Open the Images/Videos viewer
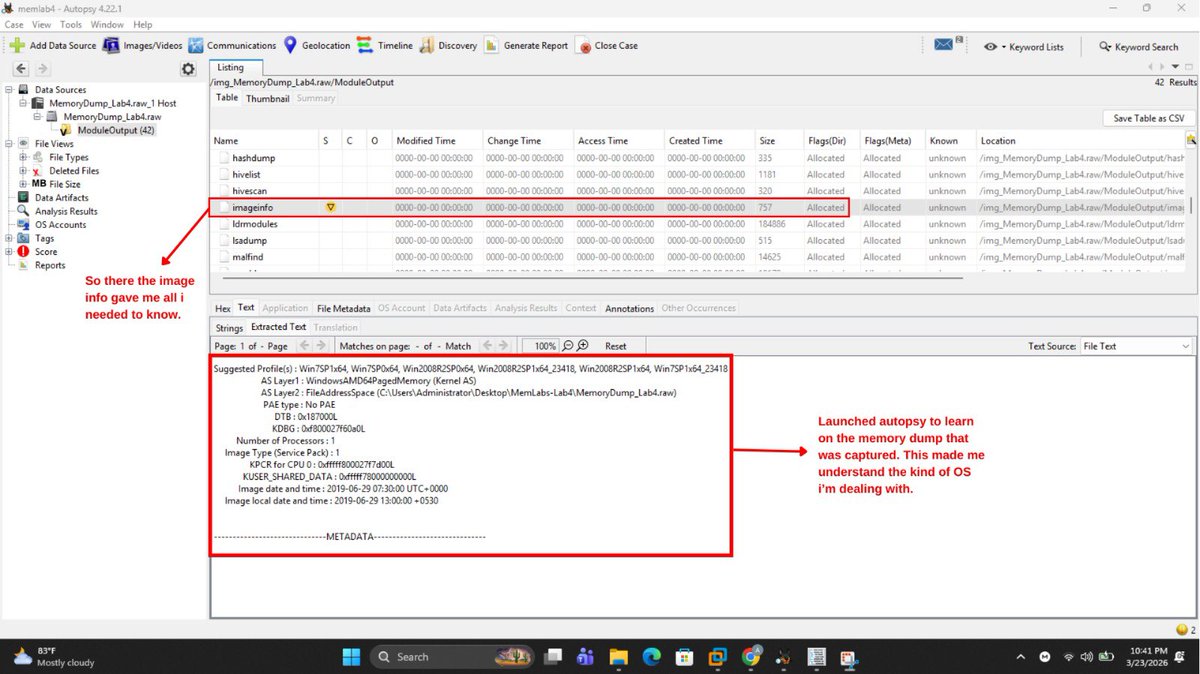 coord(142,45)
